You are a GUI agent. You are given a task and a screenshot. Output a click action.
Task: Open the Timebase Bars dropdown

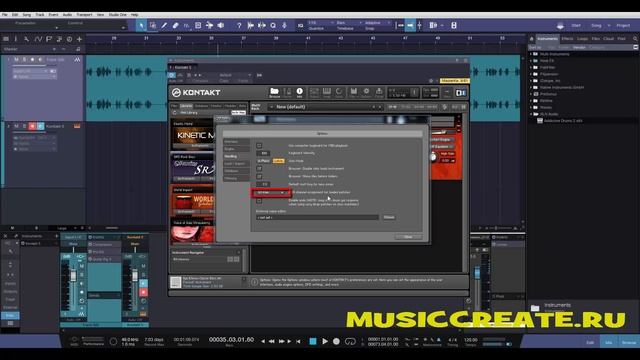[x=349, y=22]
